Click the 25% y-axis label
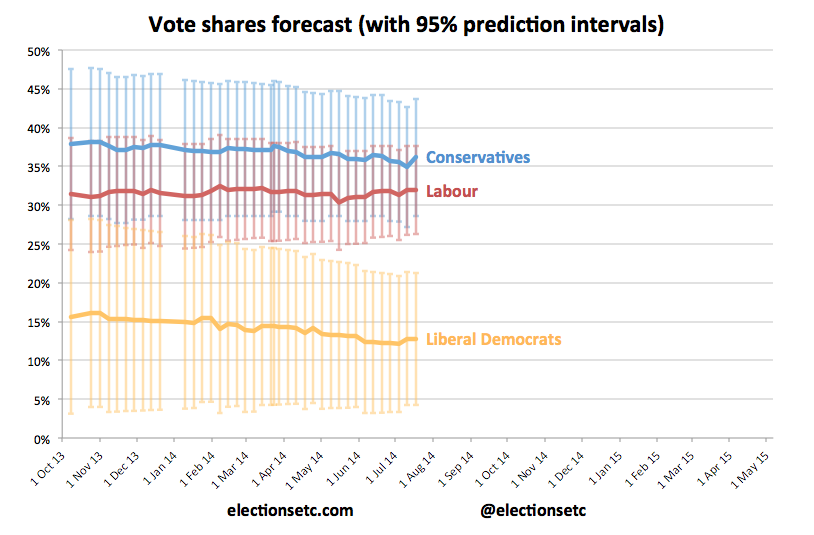Screen dimensions: 814x535 (x=39, y=245)
